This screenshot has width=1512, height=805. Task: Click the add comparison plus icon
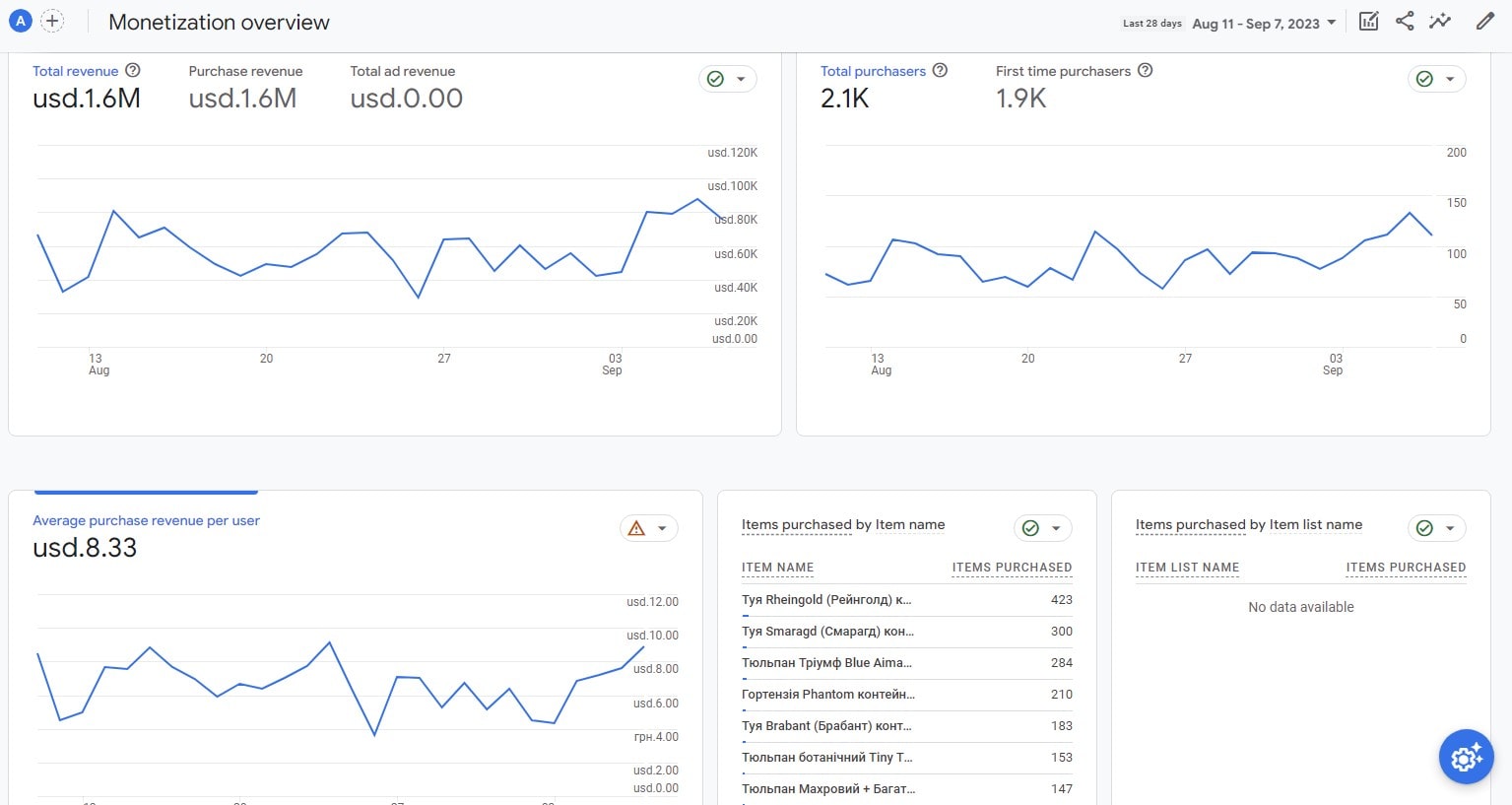pyautogui.click(x=52, y=21)
